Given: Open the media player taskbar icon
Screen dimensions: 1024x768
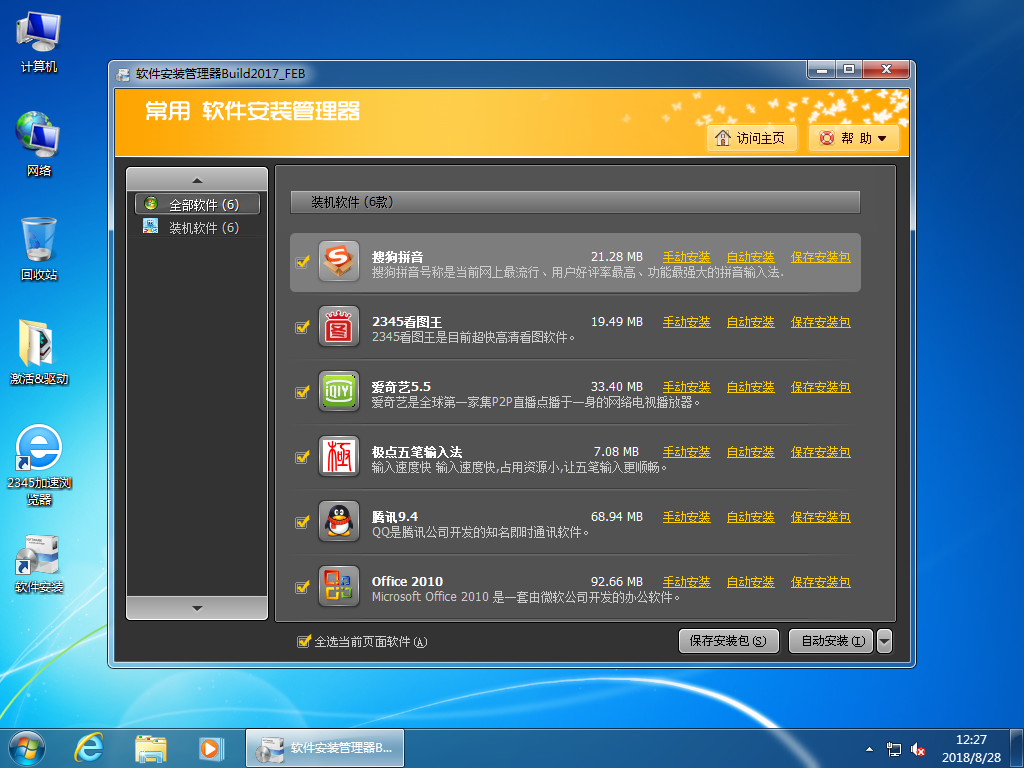Looking at the screenshot, I should pos(211,748).
